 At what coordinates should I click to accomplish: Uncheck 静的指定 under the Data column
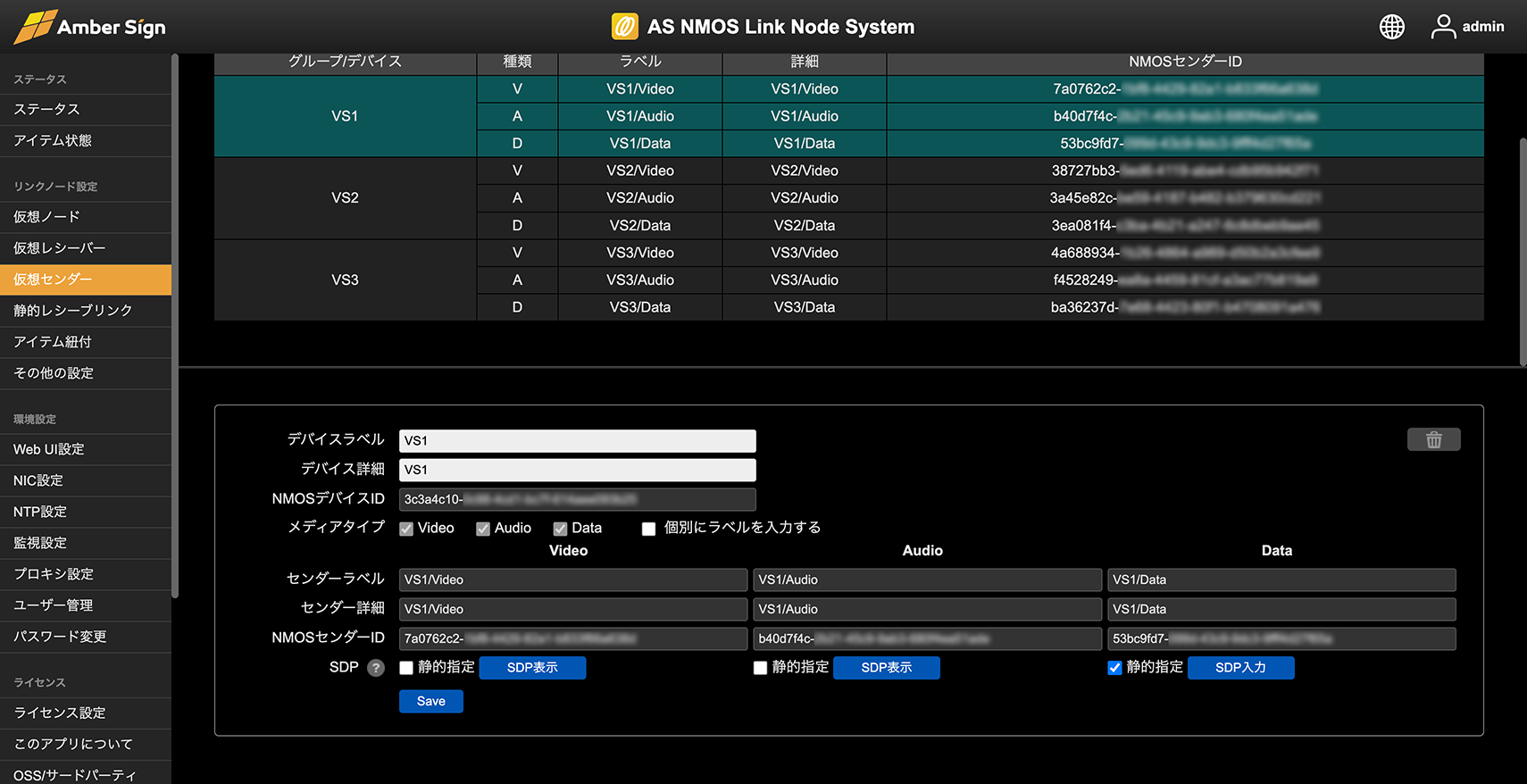(1114, 668)
